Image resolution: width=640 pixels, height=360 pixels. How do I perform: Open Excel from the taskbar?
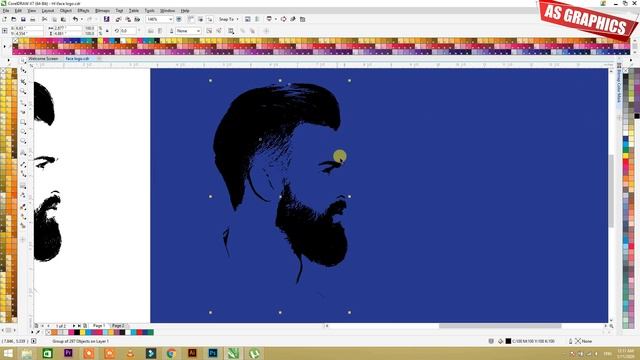(47, 353)
